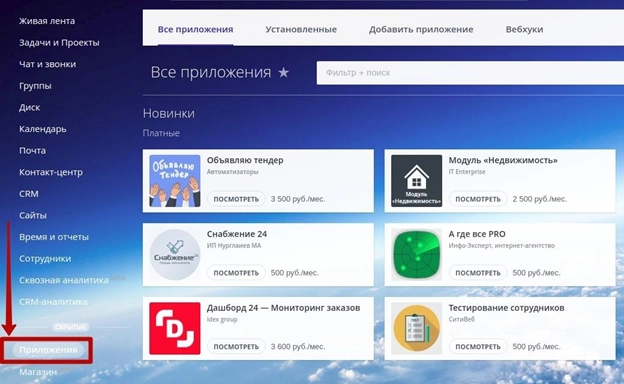Open the Объявляю тендер app icon

click(175, 181)
